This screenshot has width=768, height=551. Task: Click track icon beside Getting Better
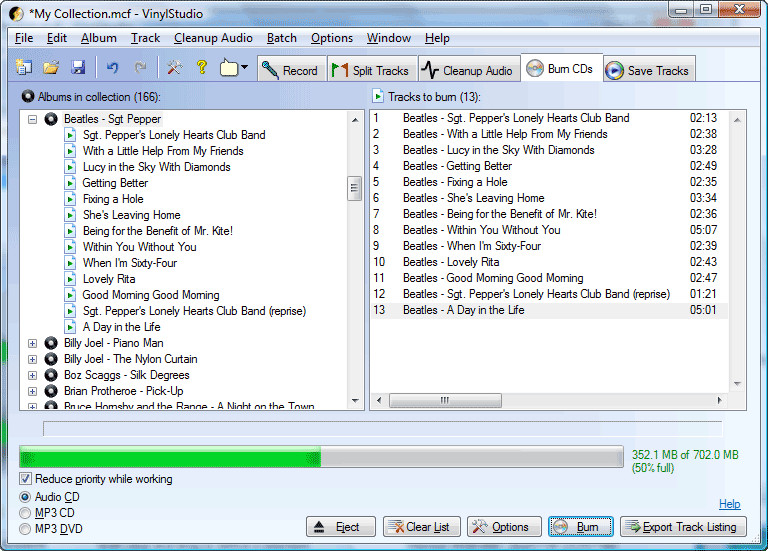click(70, 183)
